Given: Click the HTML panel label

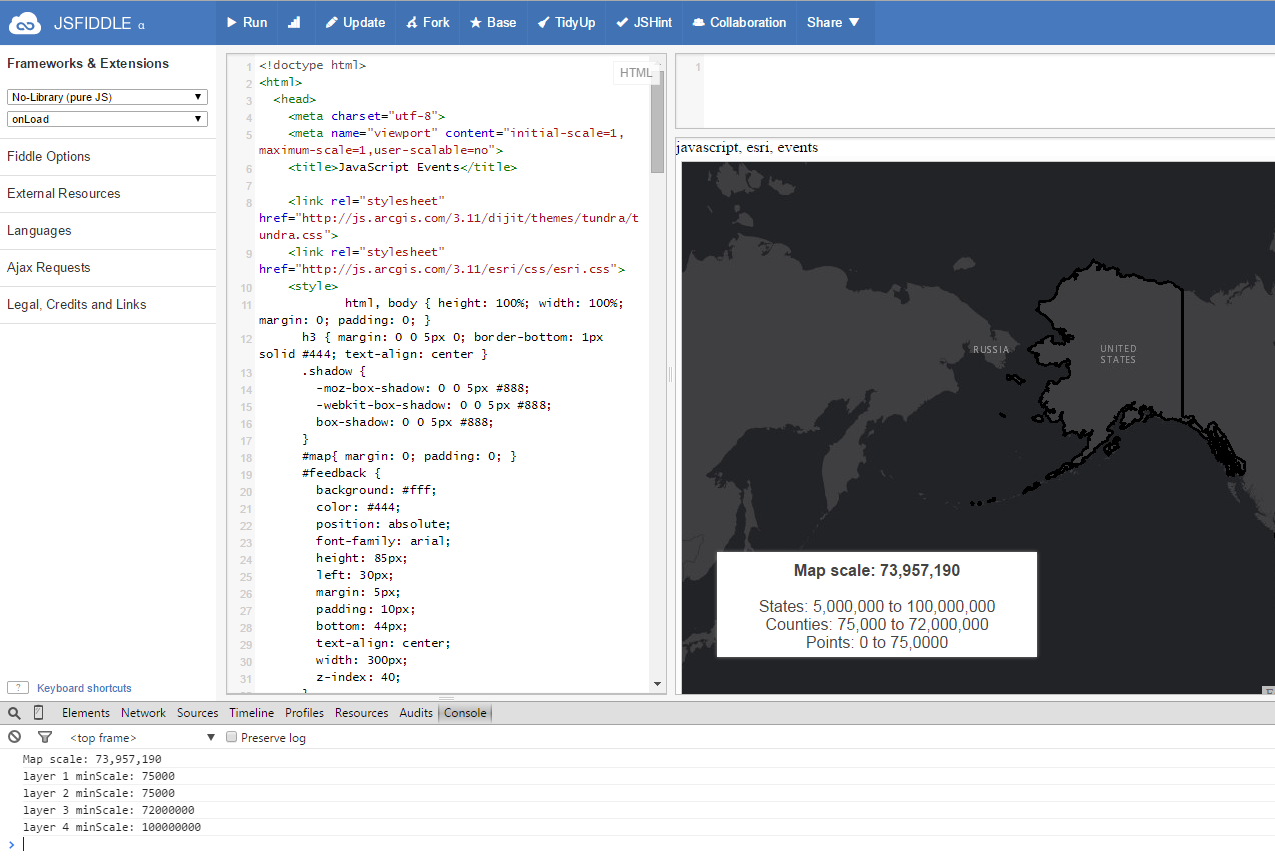Looking at the screenshot, I should [x=636, y=73].
